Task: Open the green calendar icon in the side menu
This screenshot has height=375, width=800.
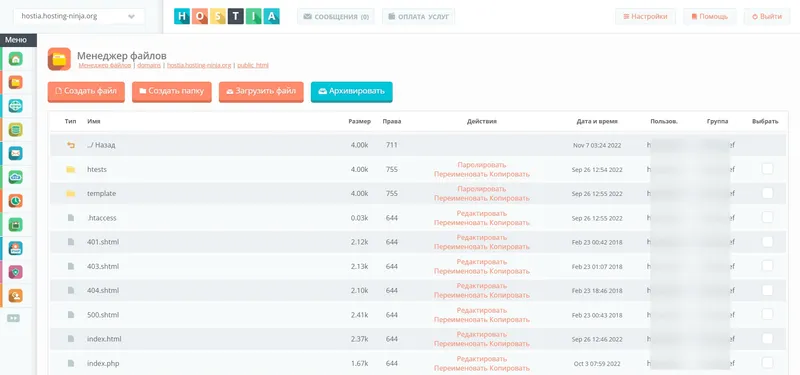Action: tap(16, 224)
